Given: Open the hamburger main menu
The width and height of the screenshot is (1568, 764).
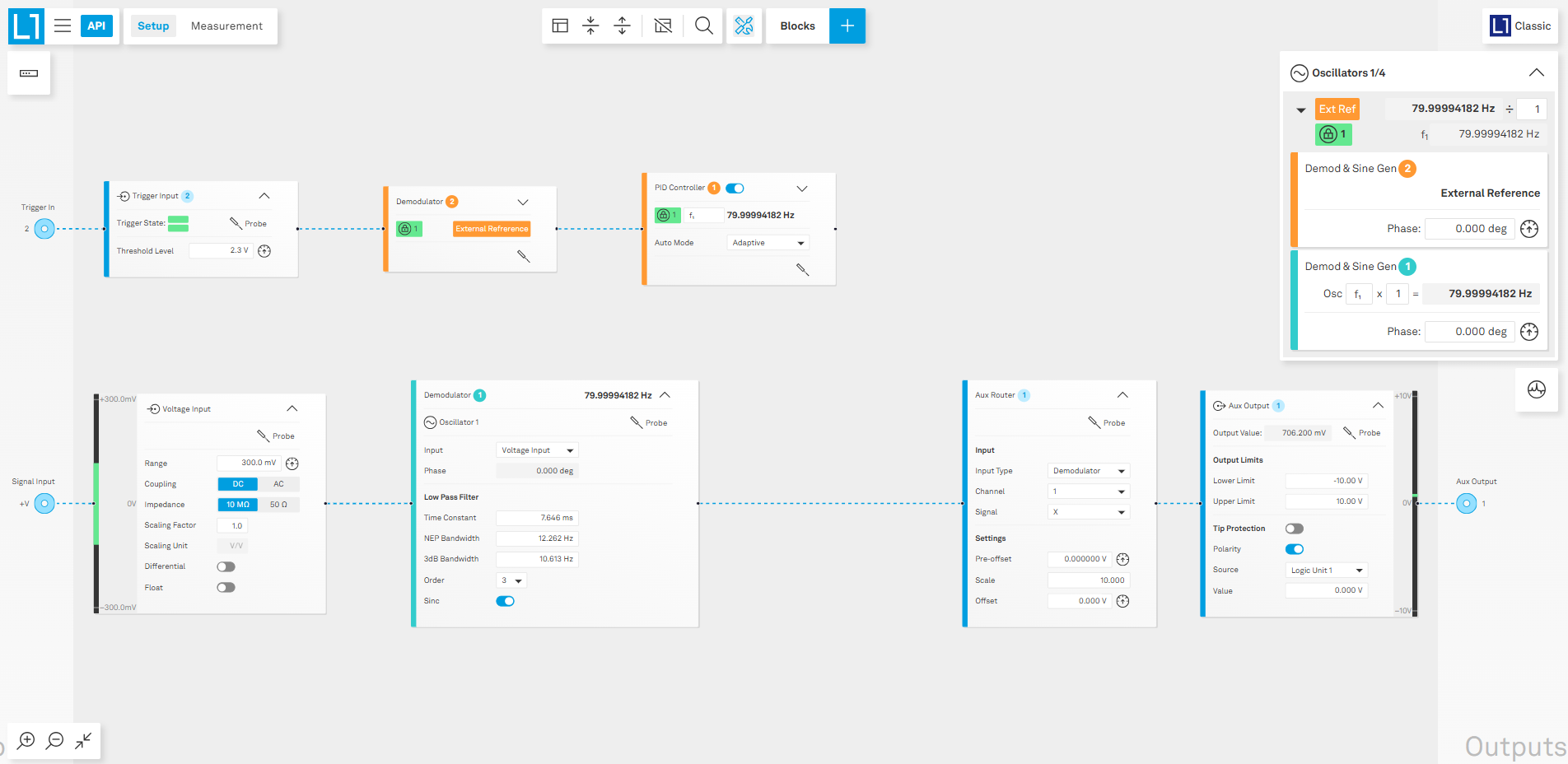Looking at the screenshot, I should tap(63, 26).
